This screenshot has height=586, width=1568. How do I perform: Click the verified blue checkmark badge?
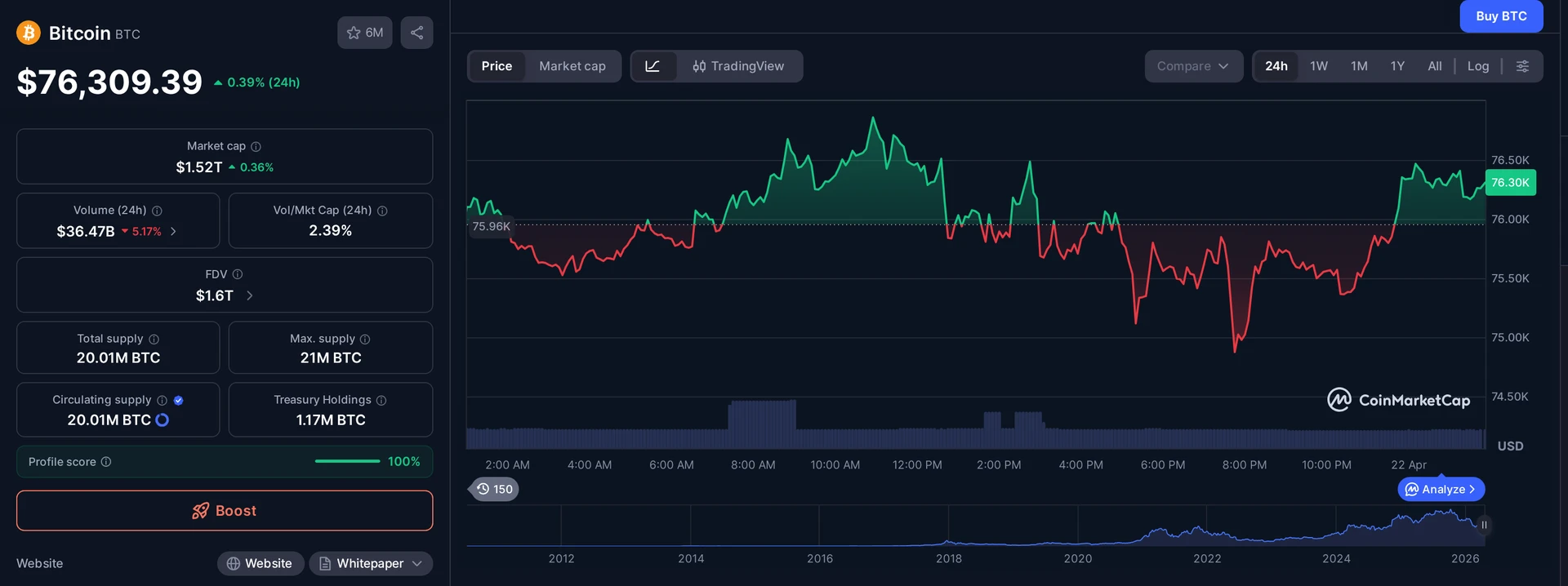pos(179,400)
